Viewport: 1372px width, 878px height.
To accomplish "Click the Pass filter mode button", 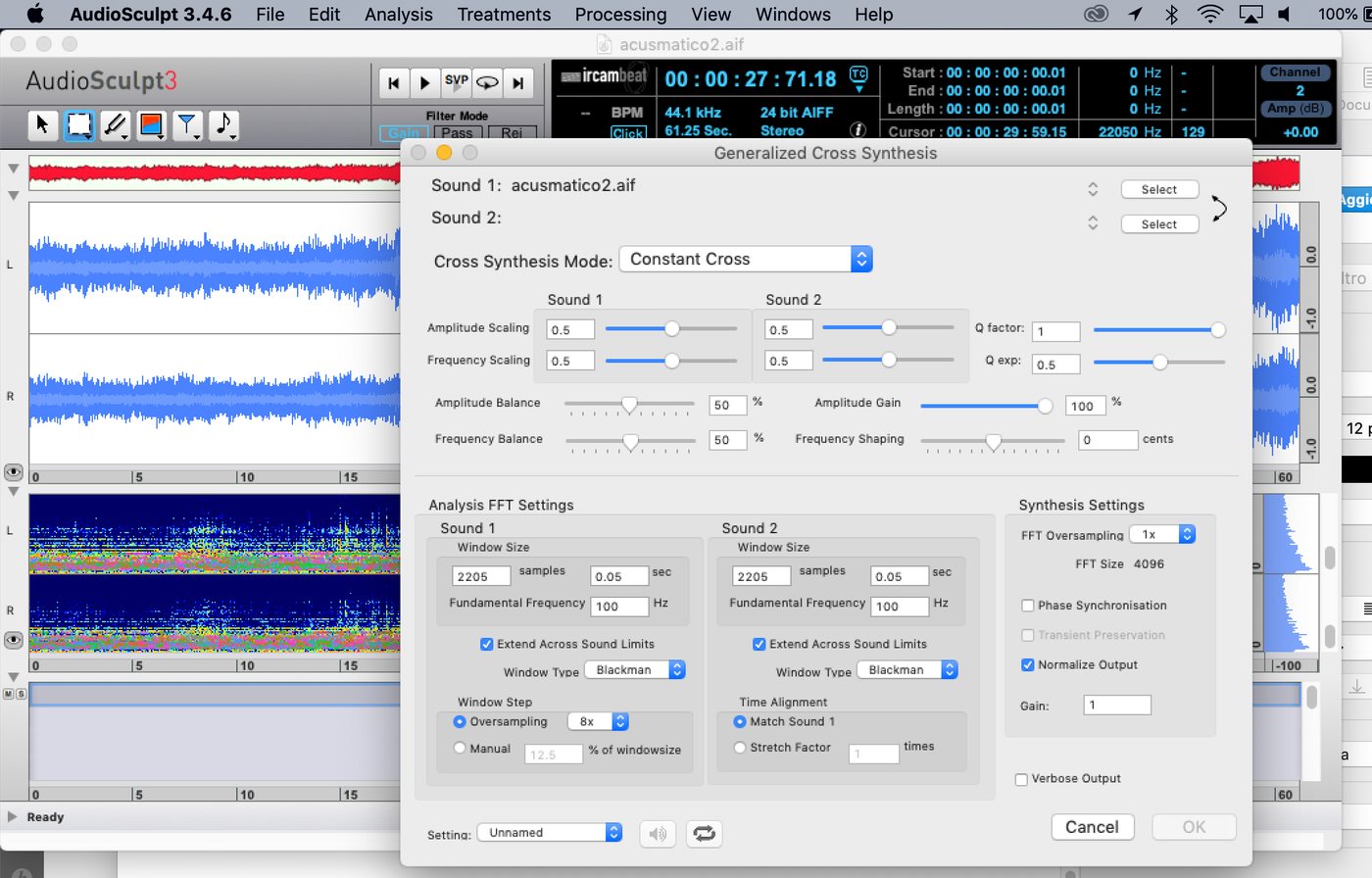I will click(x=457, y=133).
